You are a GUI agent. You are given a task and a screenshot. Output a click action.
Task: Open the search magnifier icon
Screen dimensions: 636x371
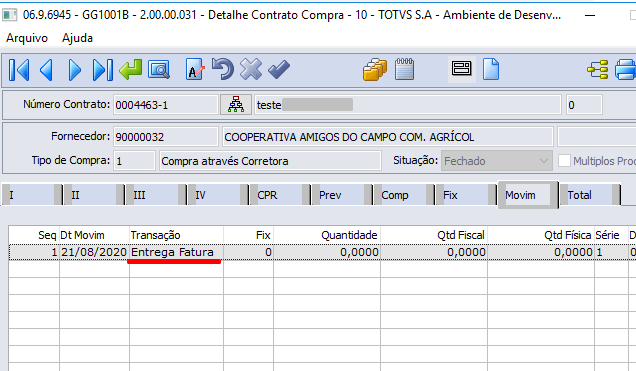pos(159,70)
